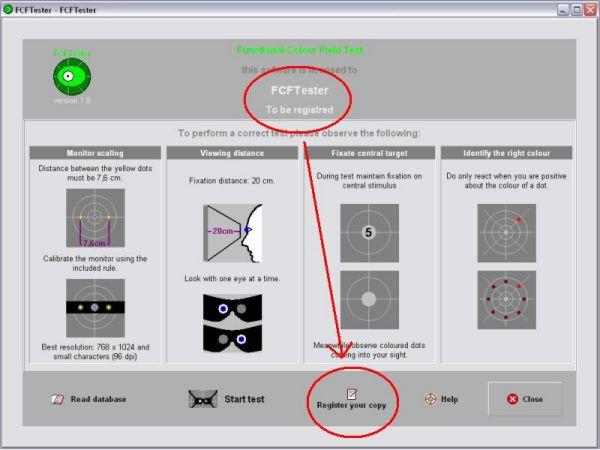Click the Identify the right colour header
Screen dimensions: 600x450
(507, 153)
